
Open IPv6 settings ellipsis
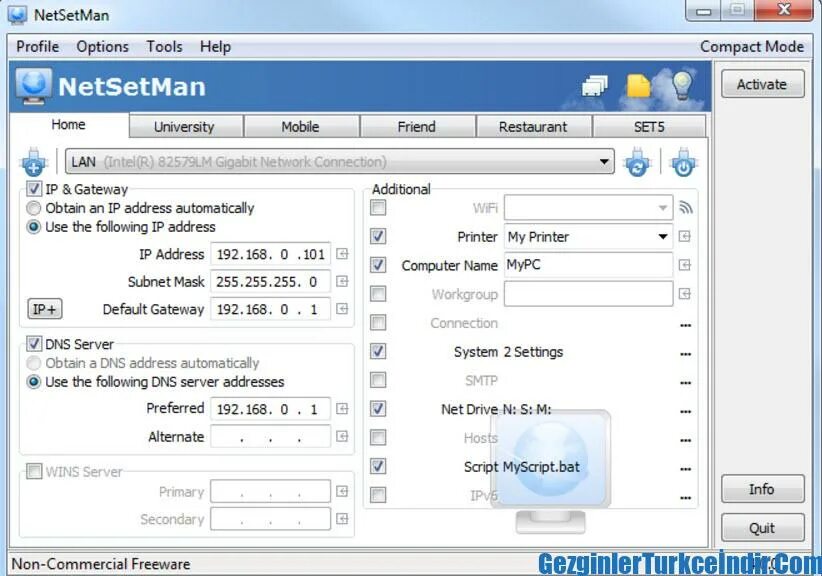pyautogui.click(x=685, y=498)
